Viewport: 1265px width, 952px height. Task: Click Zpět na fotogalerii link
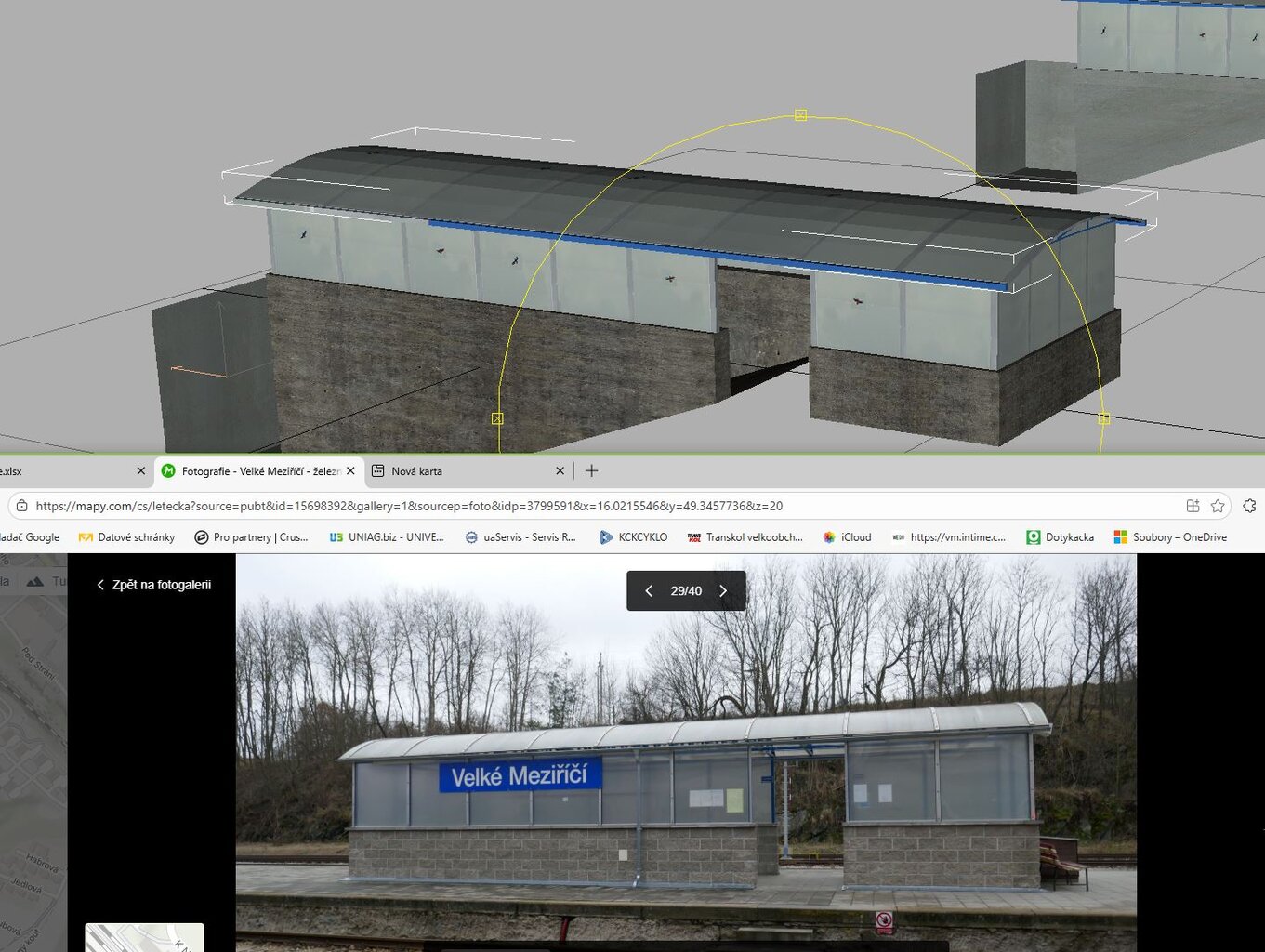[x=153, y=585]
